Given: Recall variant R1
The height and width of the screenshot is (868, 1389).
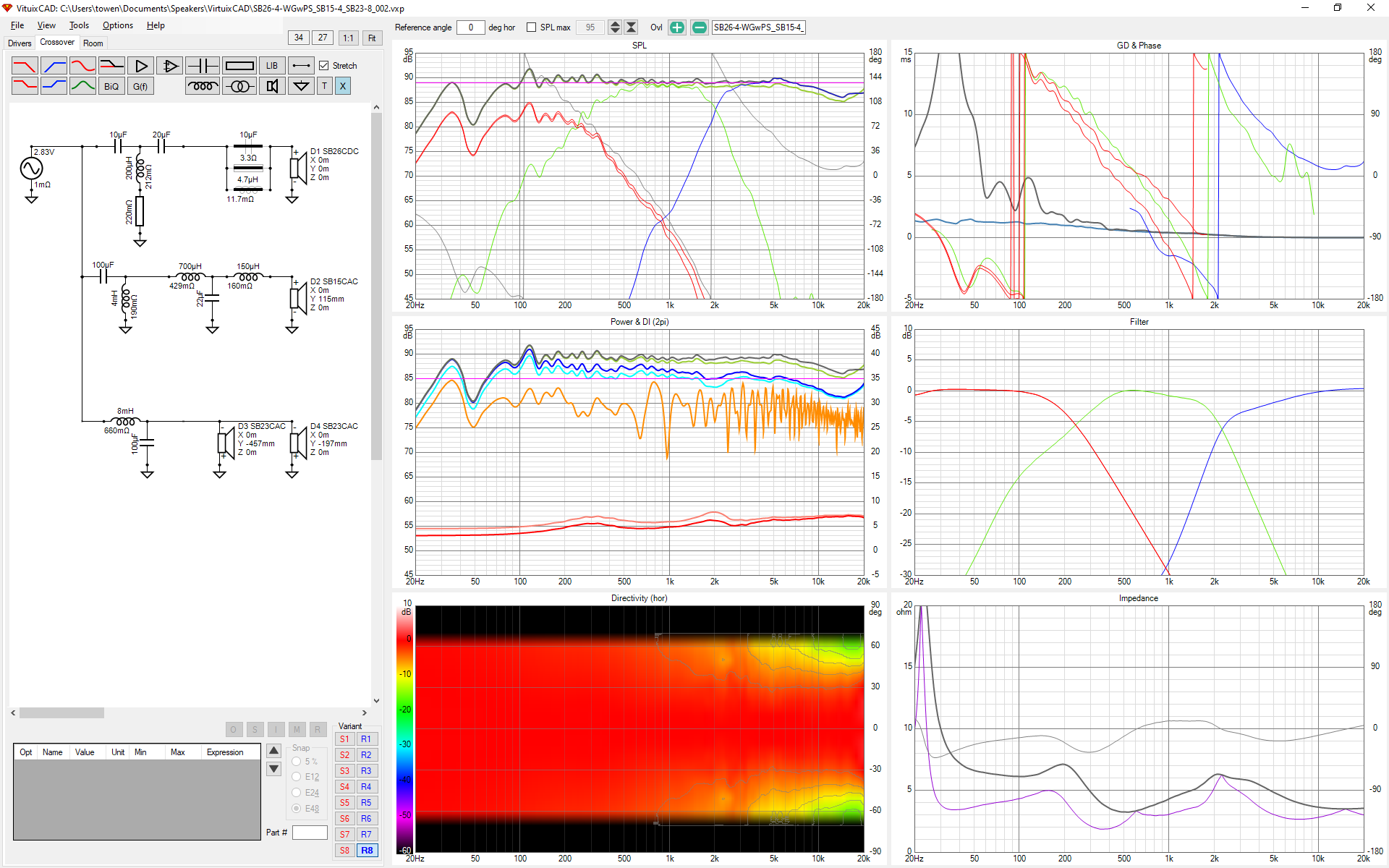Looking at the screenshot, I should (x=366, y=739).
